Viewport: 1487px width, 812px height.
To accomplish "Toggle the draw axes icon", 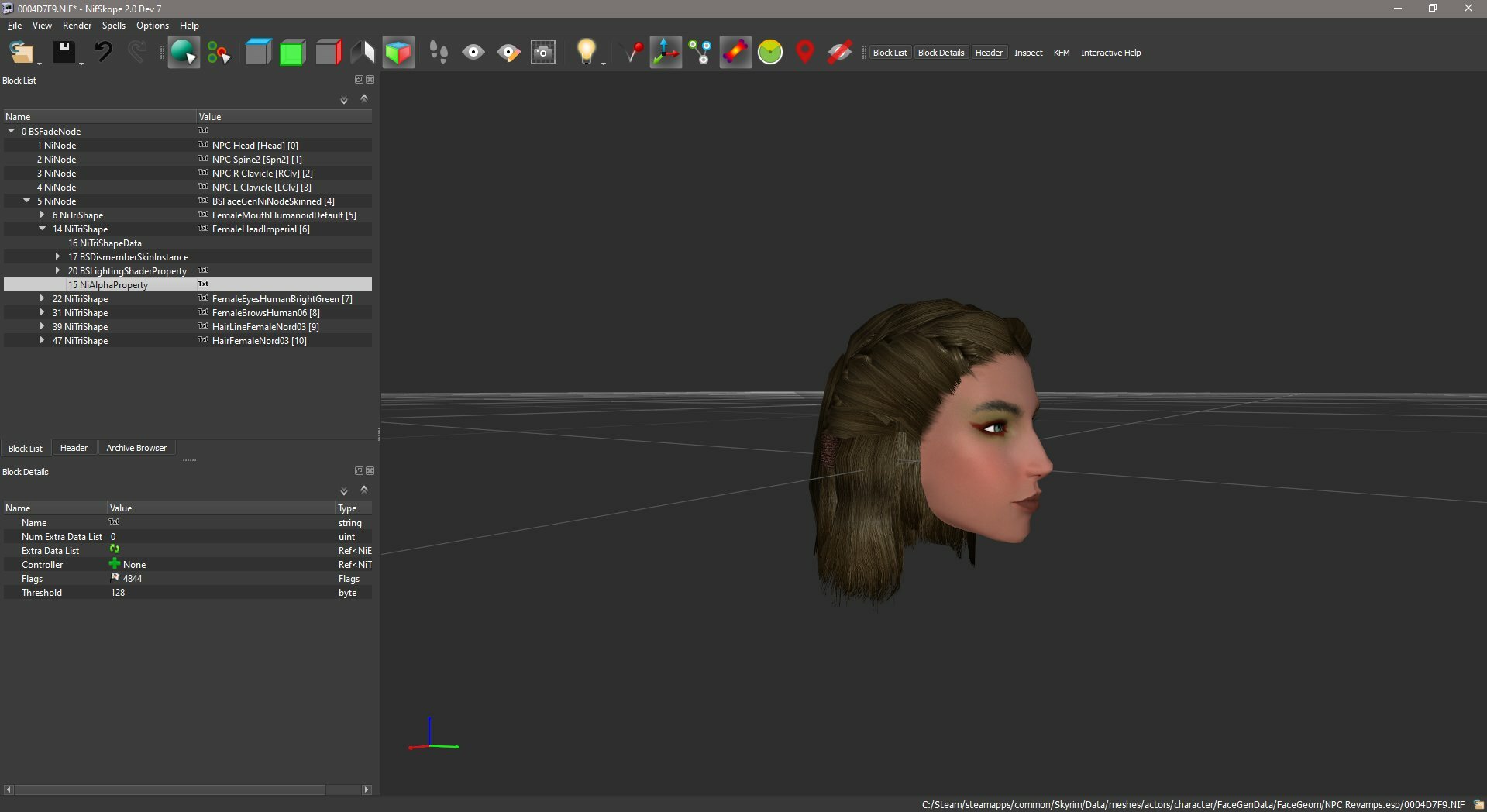I will tap(666, 53).
